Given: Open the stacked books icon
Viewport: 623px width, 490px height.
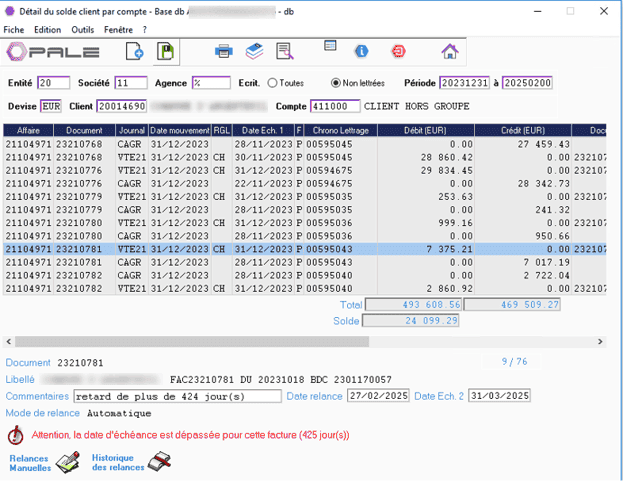Looking at the screenshot, I should [x=254, y=51].
